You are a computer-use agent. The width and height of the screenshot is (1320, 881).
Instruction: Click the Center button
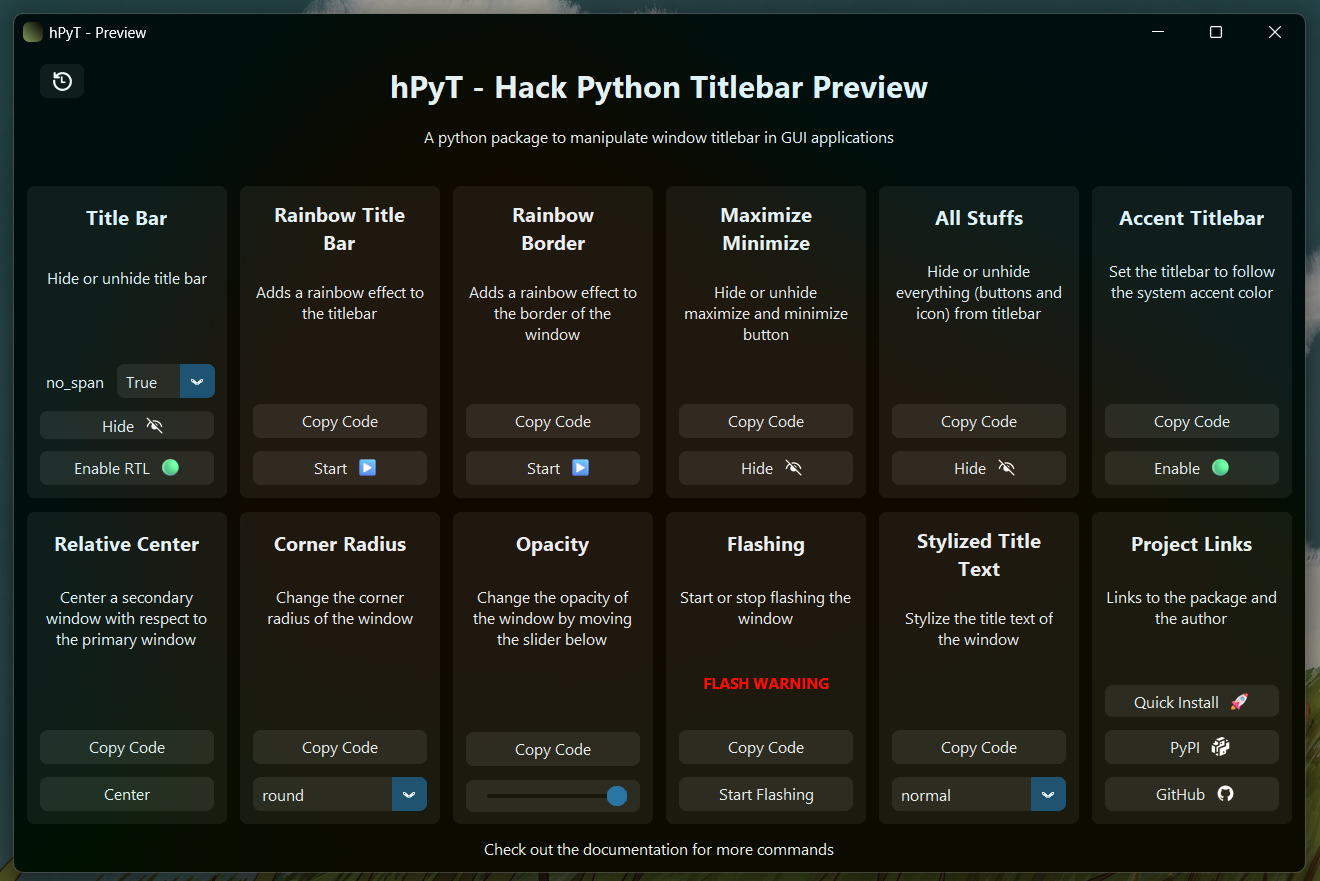[x=127, y=794]
